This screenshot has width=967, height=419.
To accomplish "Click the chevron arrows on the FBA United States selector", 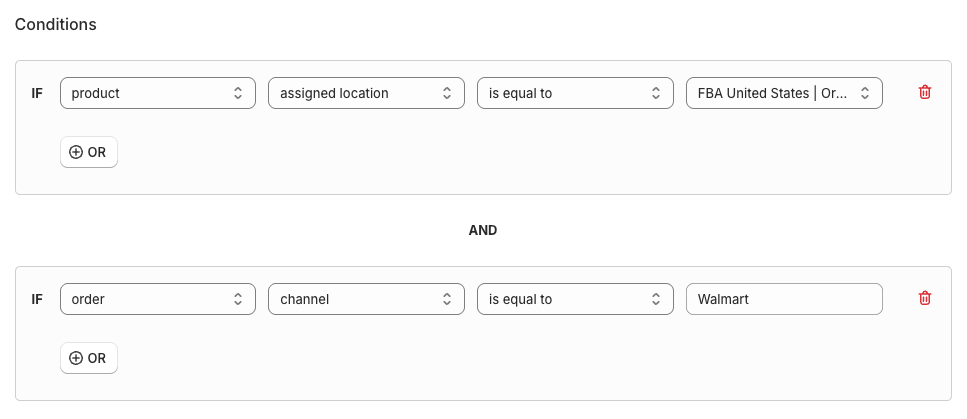I will tap(864, 93).
